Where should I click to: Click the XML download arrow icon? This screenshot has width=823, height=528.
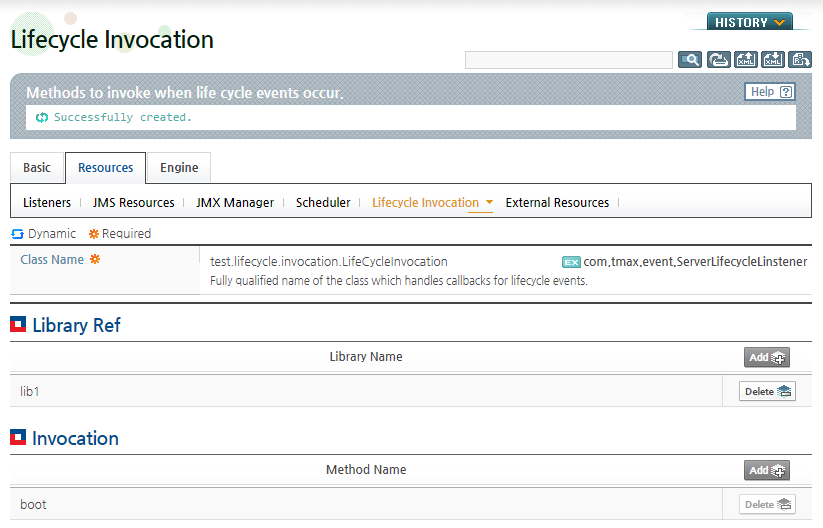click(x=773, y=60)
